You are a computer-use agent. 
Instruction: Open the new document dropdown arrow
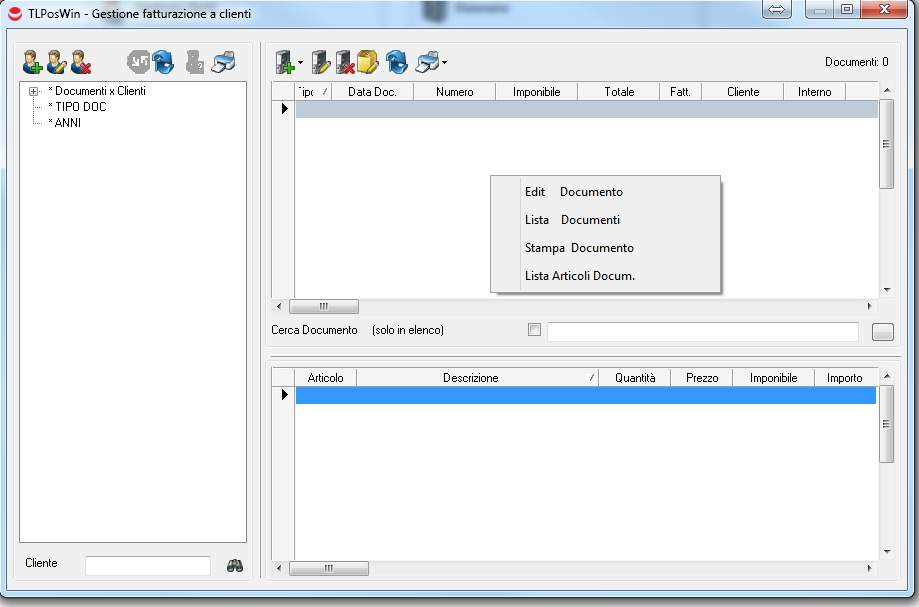coord(300,63)
